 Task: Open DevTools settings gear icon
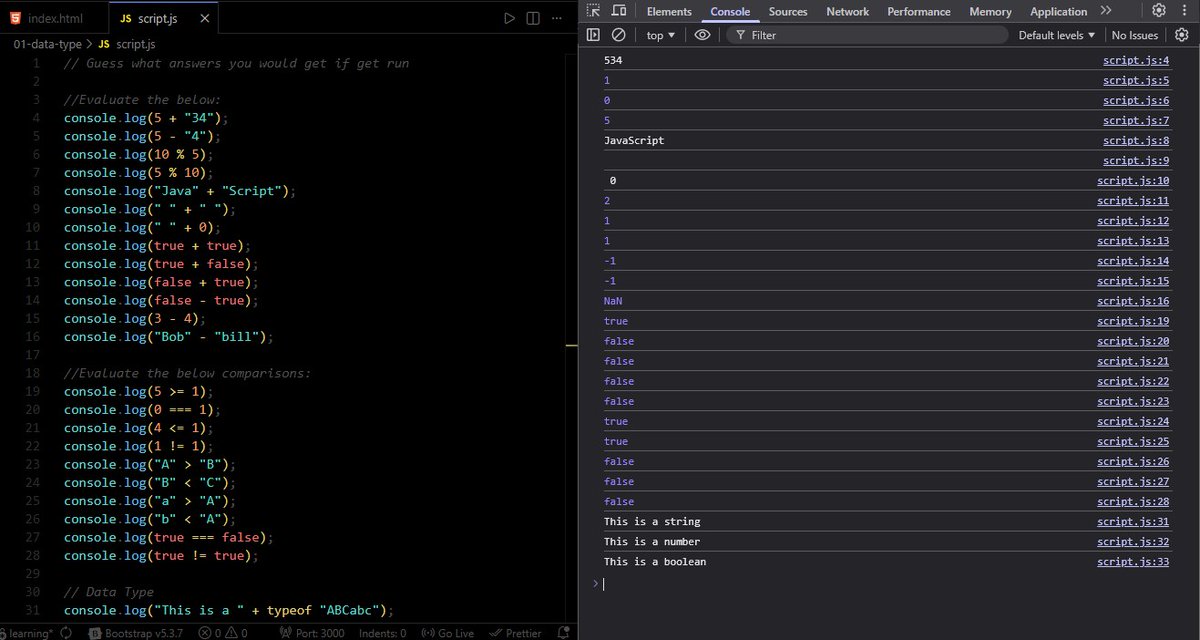tap(1159, 11)
